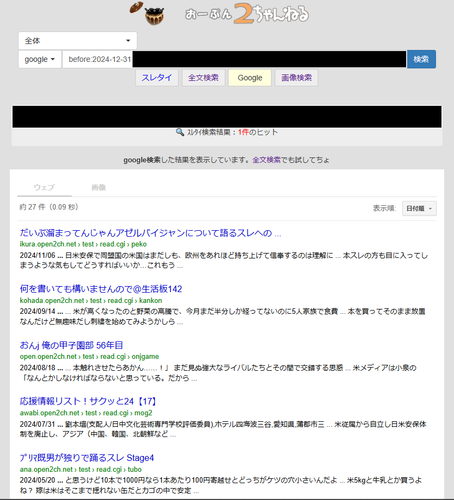454x500 pixels.
Task: Click the 2024/11/06 snippet text
Action: click(224, 260)
